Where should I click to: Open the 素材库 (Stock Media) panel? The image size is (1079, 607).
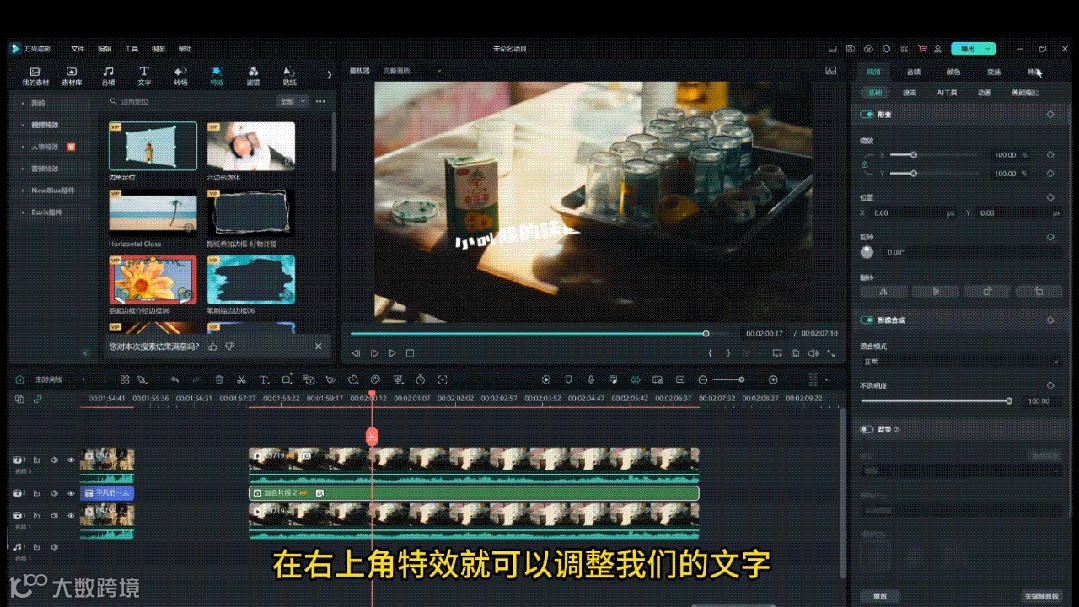tap(71, 75)
